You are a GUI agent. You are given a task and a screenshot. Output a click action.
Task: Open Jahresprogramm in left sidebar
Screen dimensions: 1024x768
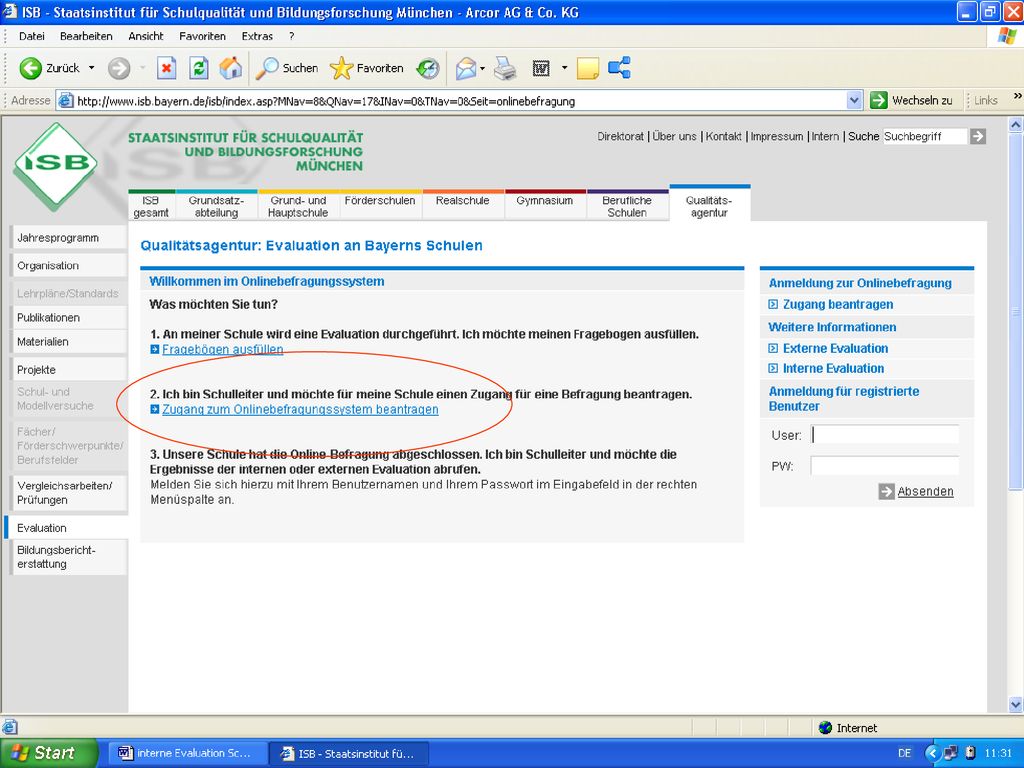point(68,238)
